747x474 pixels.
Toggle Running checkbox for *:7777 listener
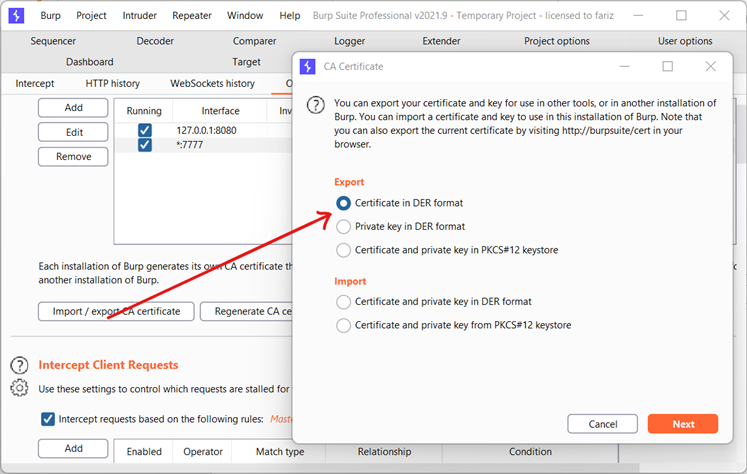point(145,145)
